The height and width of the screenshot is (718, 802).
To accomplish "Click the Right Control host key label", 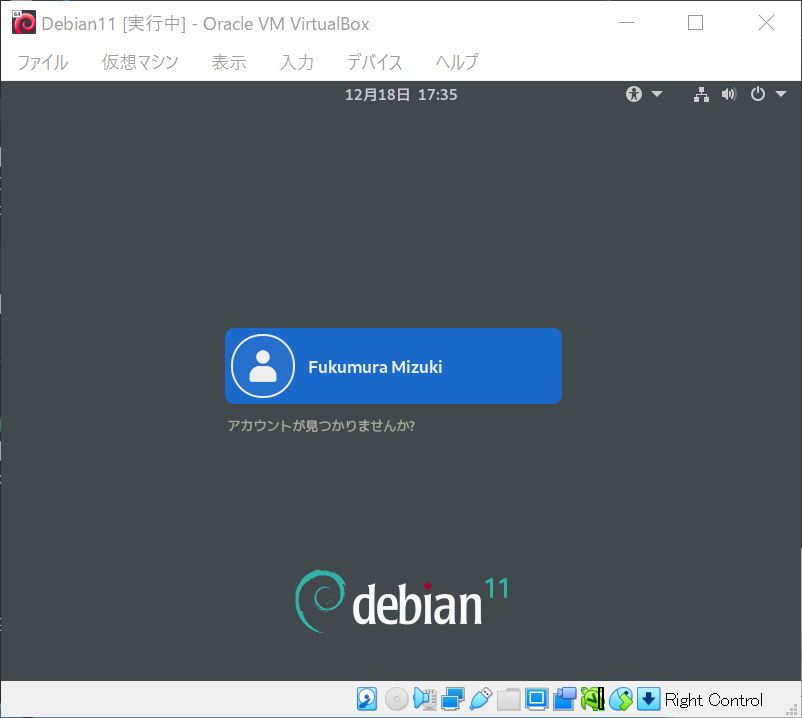I will tap(714, 700).
